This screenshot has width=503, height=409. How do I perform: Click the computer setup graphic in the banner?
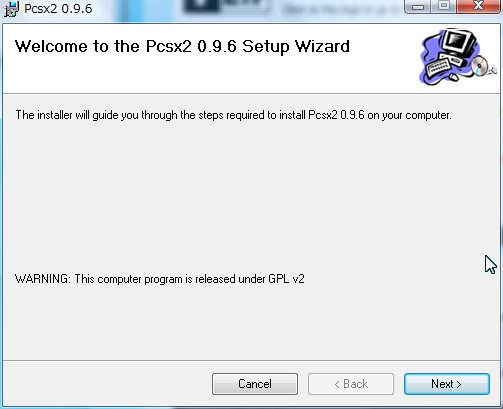coord(458,57)
